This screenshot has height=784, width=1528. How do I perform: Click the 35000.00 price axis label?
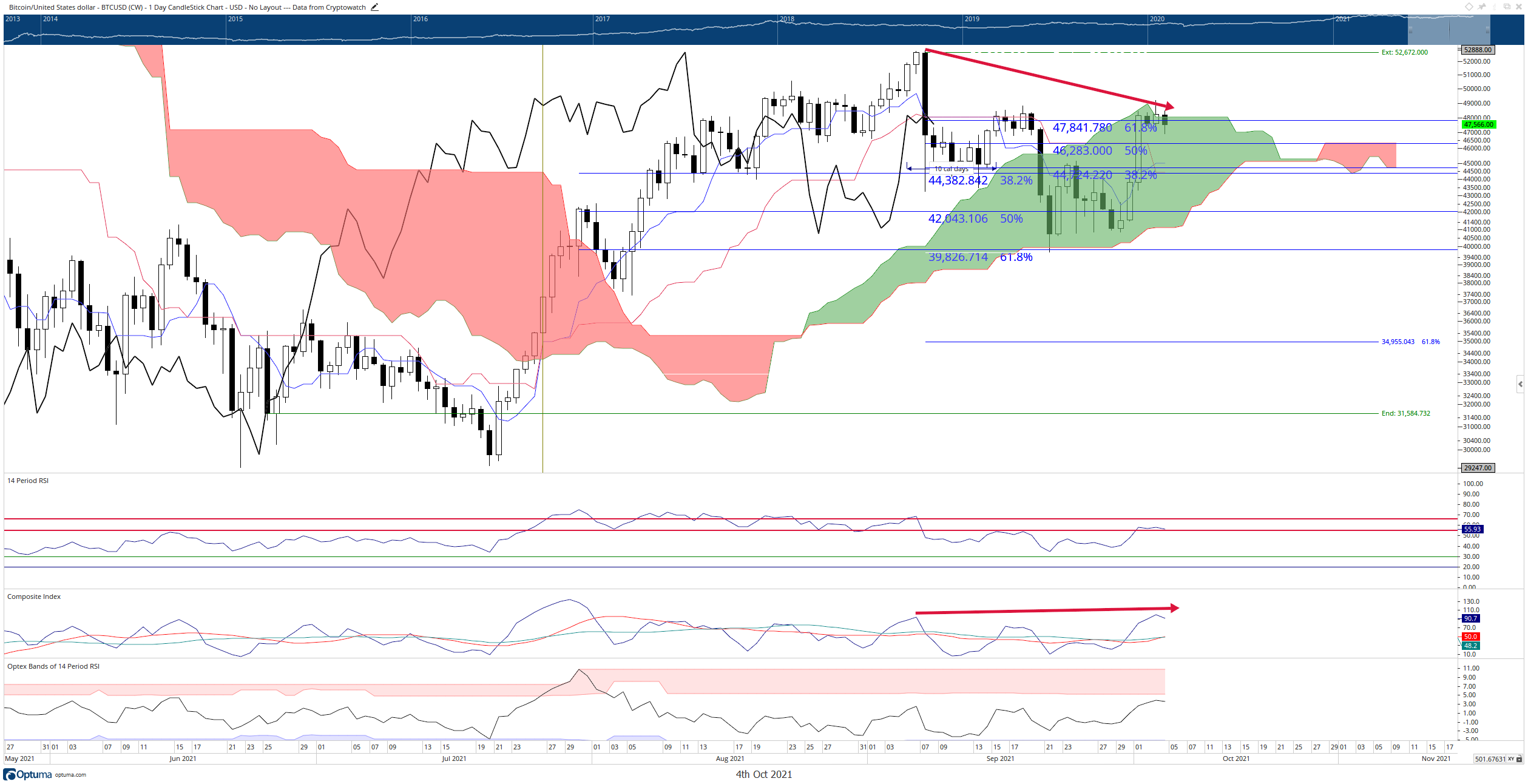[1475, 341]
